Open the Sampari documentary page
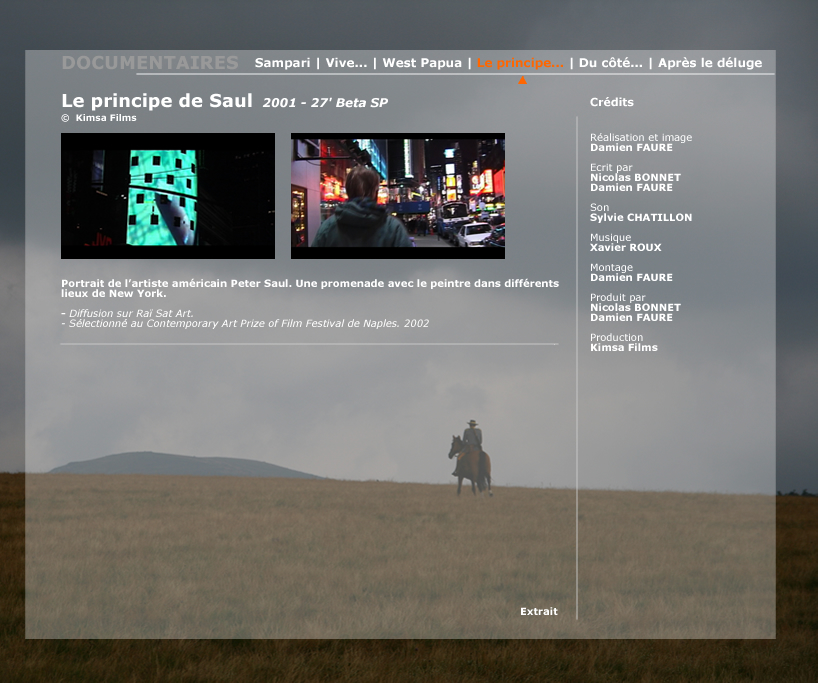Screen dimensions: 818x683 tap(282, 63)
